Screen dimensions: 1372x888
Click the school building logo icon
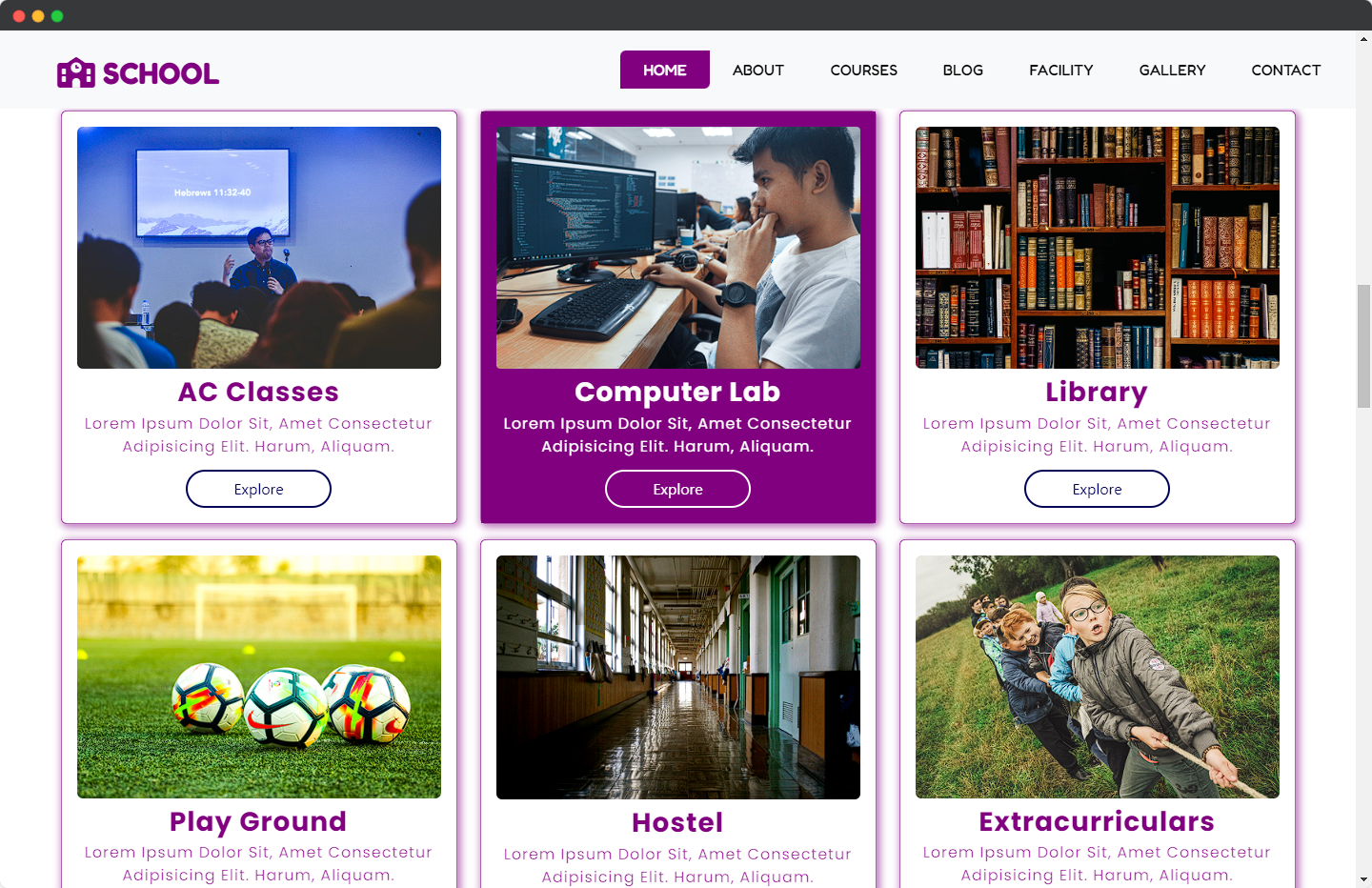(76, 73)
